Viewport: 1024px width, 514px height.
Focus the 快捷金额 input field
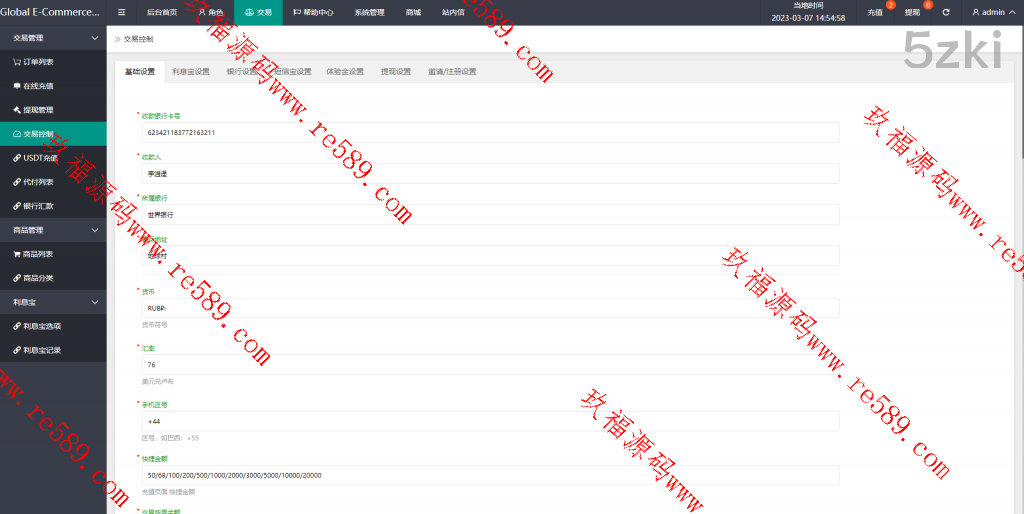490,475
